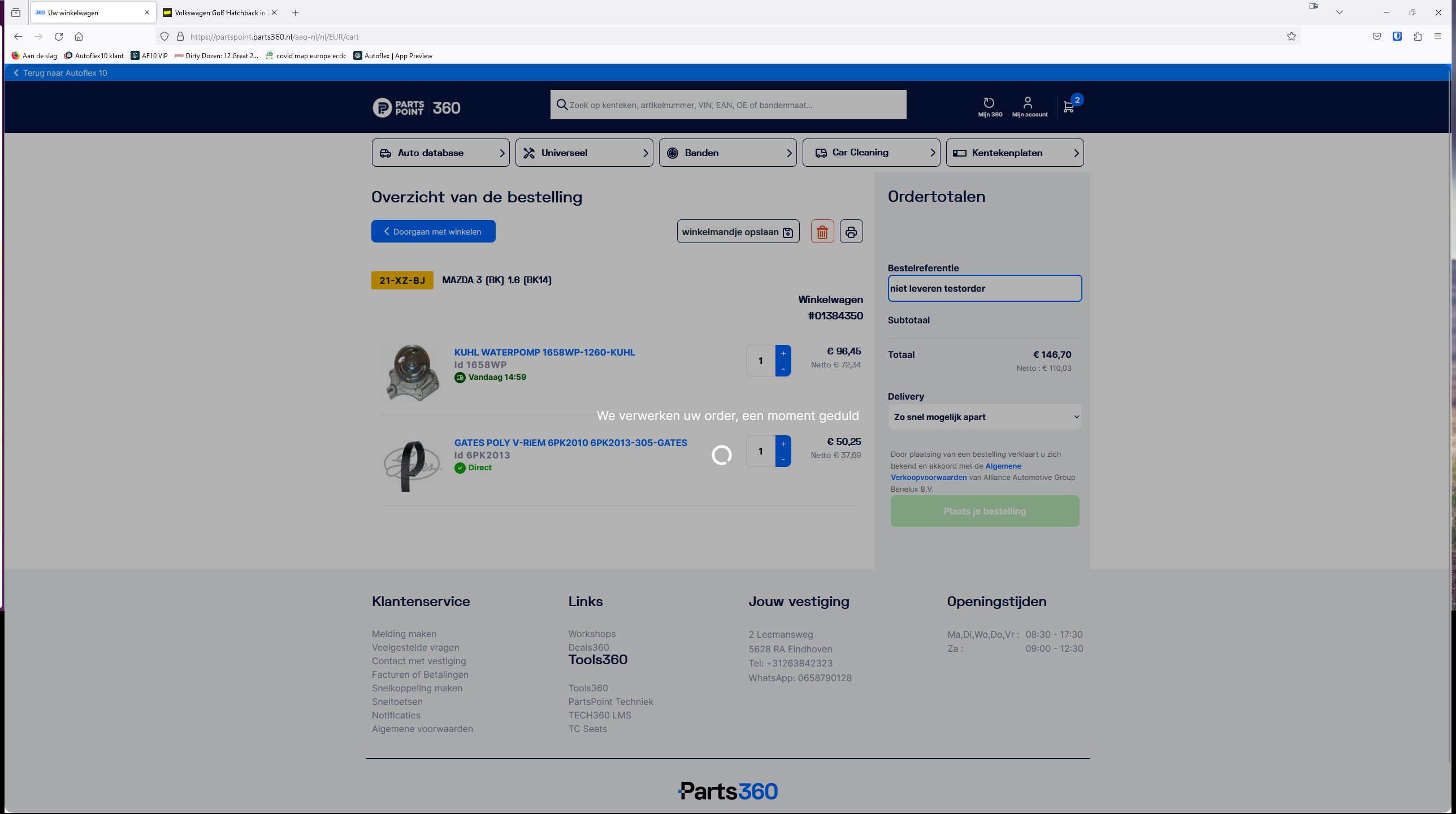Bookmark page with star icon
1456x814 pixels.
tap(1292, 37)
